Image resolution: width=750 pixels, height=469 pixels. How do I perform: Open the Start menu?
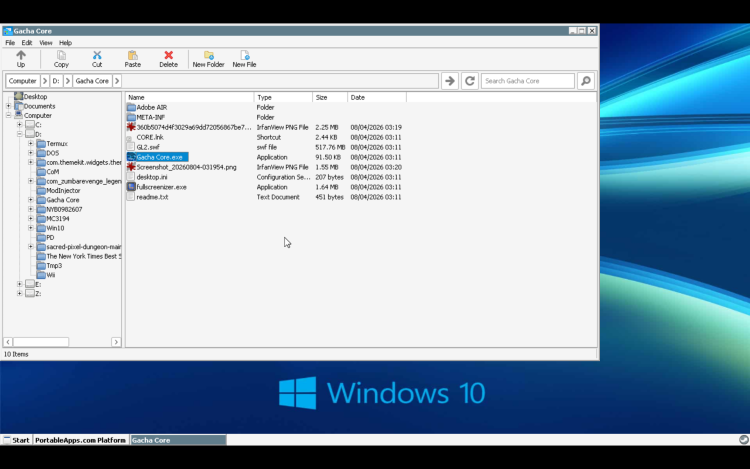tap(17, 440)
